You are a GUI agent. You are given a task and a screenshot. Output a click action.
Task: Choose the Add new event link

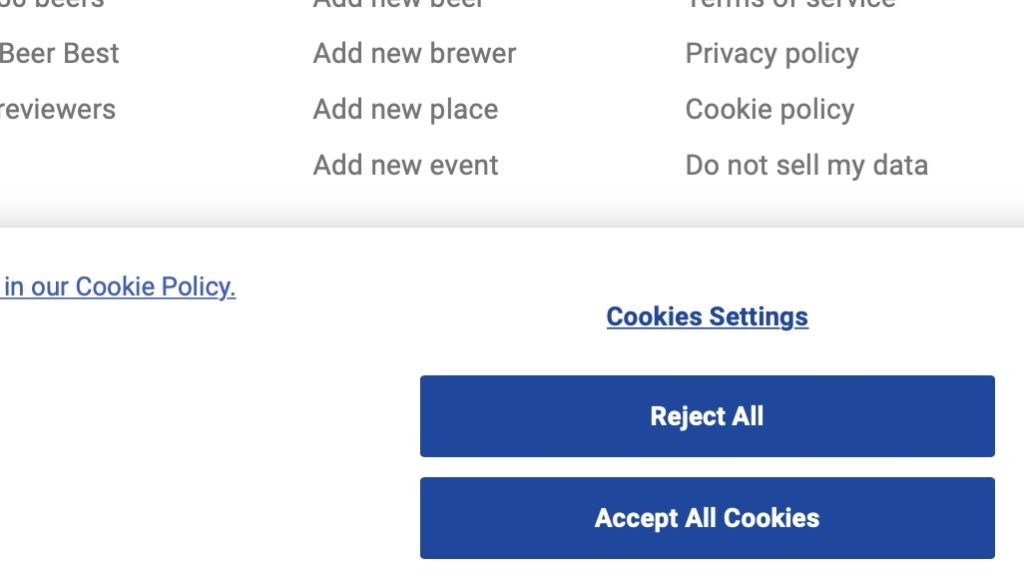click(x=406, y=165)
